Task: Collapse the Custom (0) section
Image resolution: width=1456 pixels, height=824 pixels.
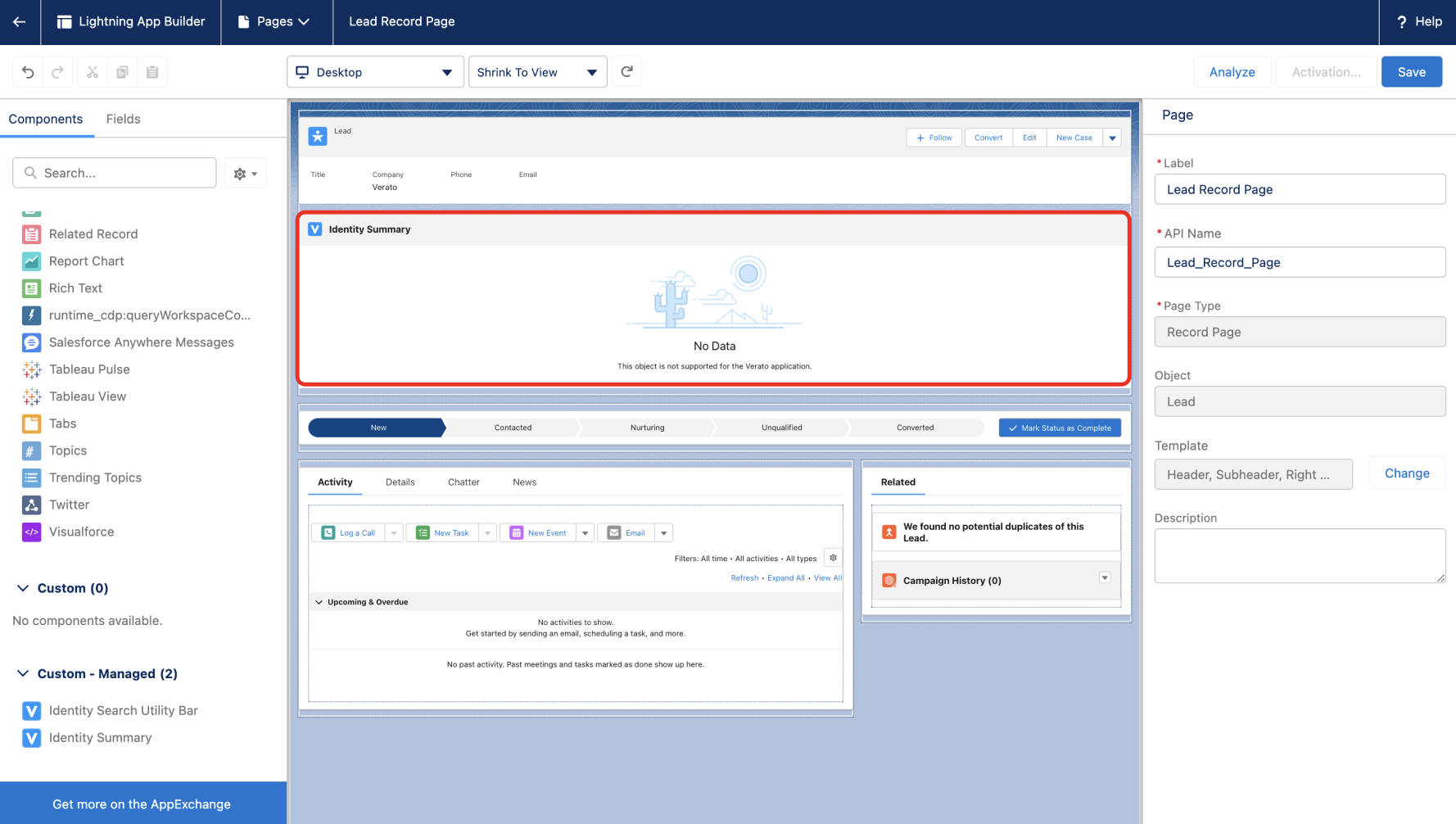Action: (23, 588)
